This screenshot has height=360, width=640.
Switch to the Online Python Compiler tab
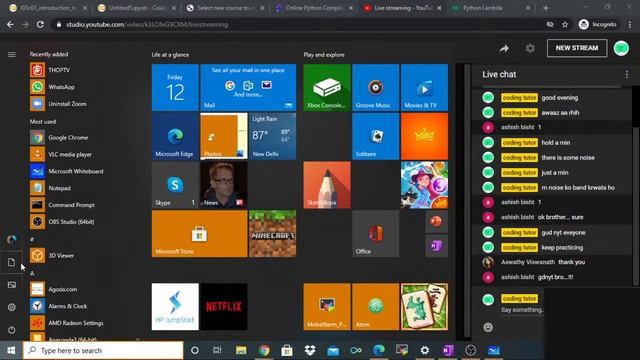313,8
